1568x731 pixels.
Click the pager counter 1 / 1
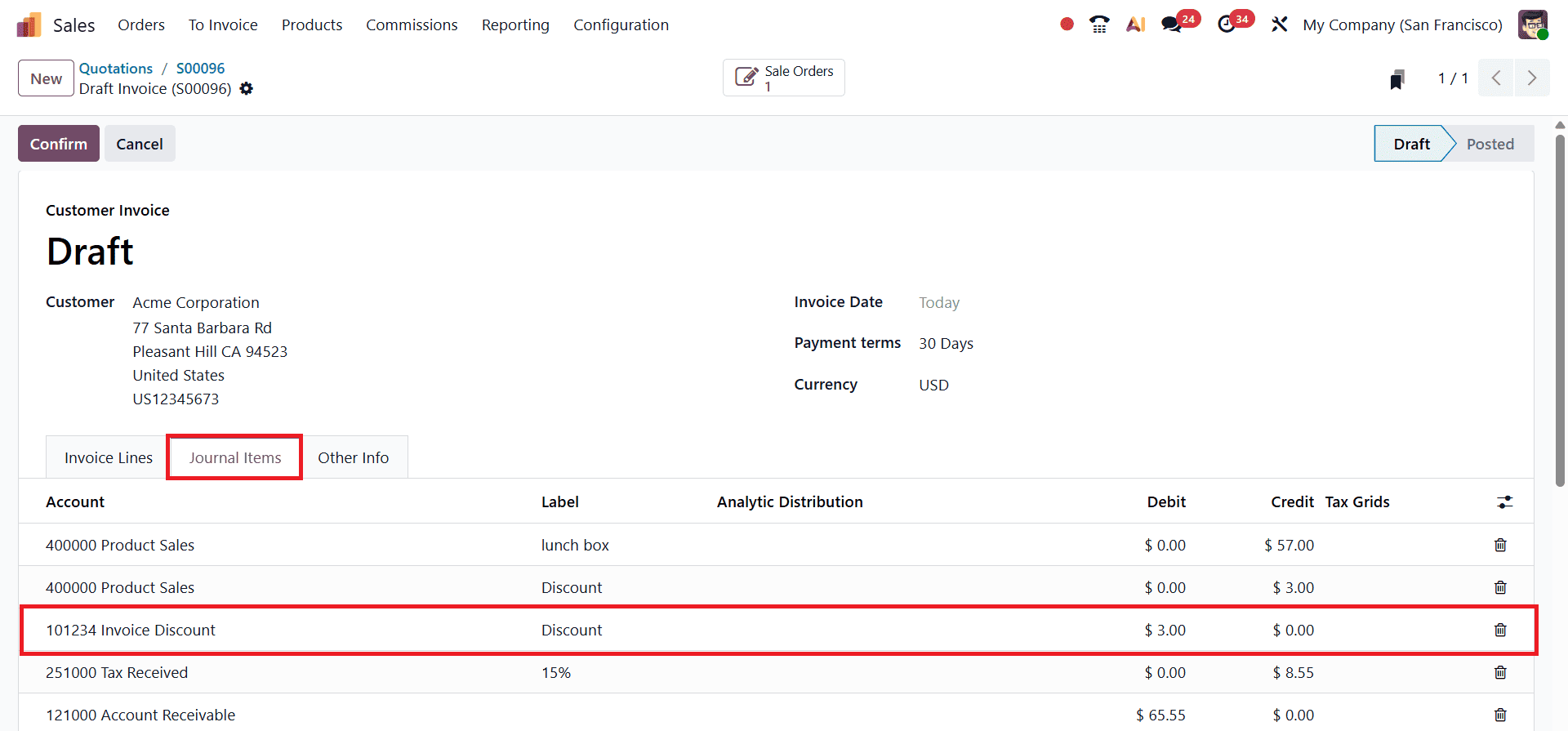click(x=1453, y=78)
